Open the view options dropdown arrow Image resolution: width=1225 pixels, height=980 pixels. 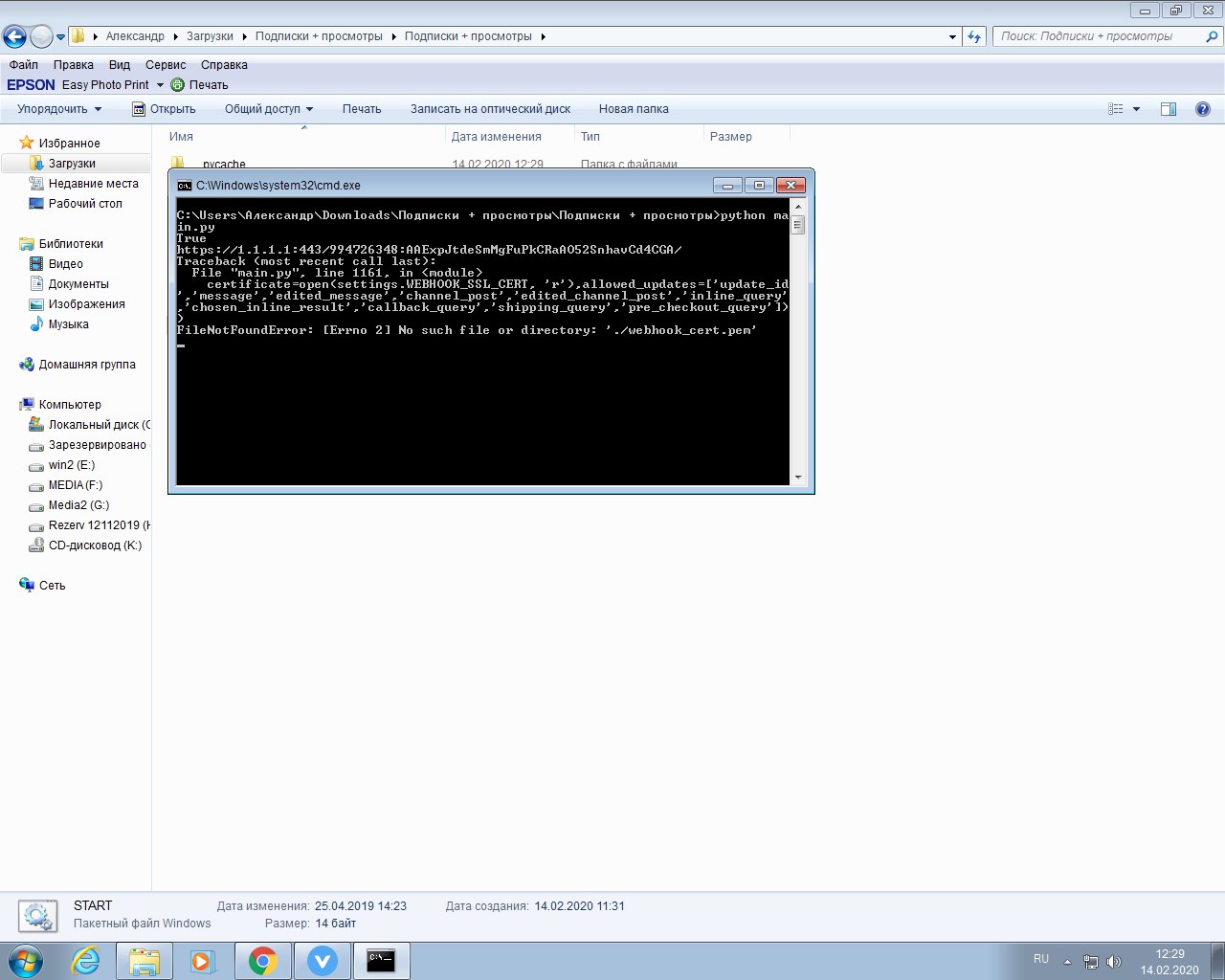1136,109
